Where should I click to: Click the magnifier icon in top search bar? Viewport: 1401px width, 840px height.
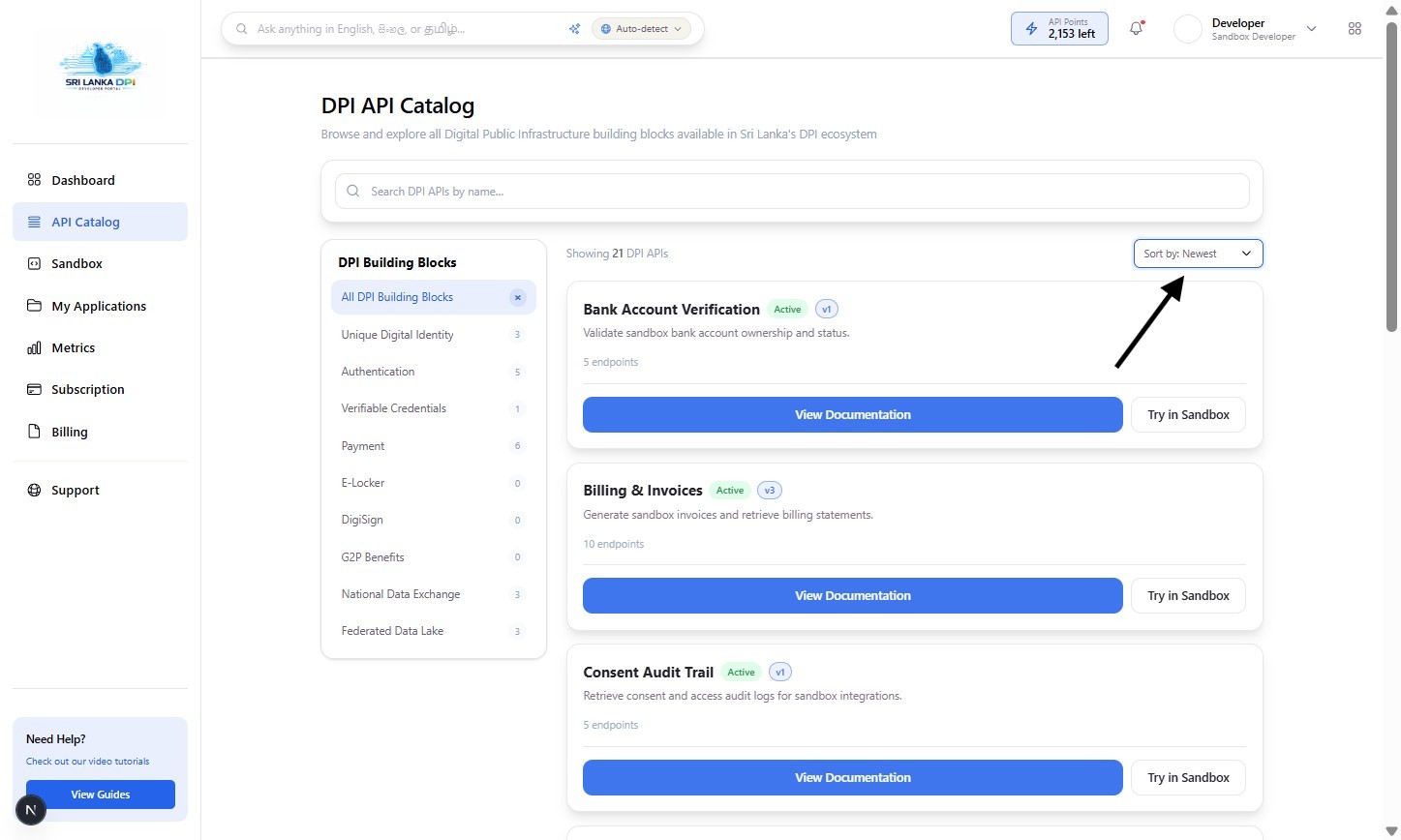242,29
